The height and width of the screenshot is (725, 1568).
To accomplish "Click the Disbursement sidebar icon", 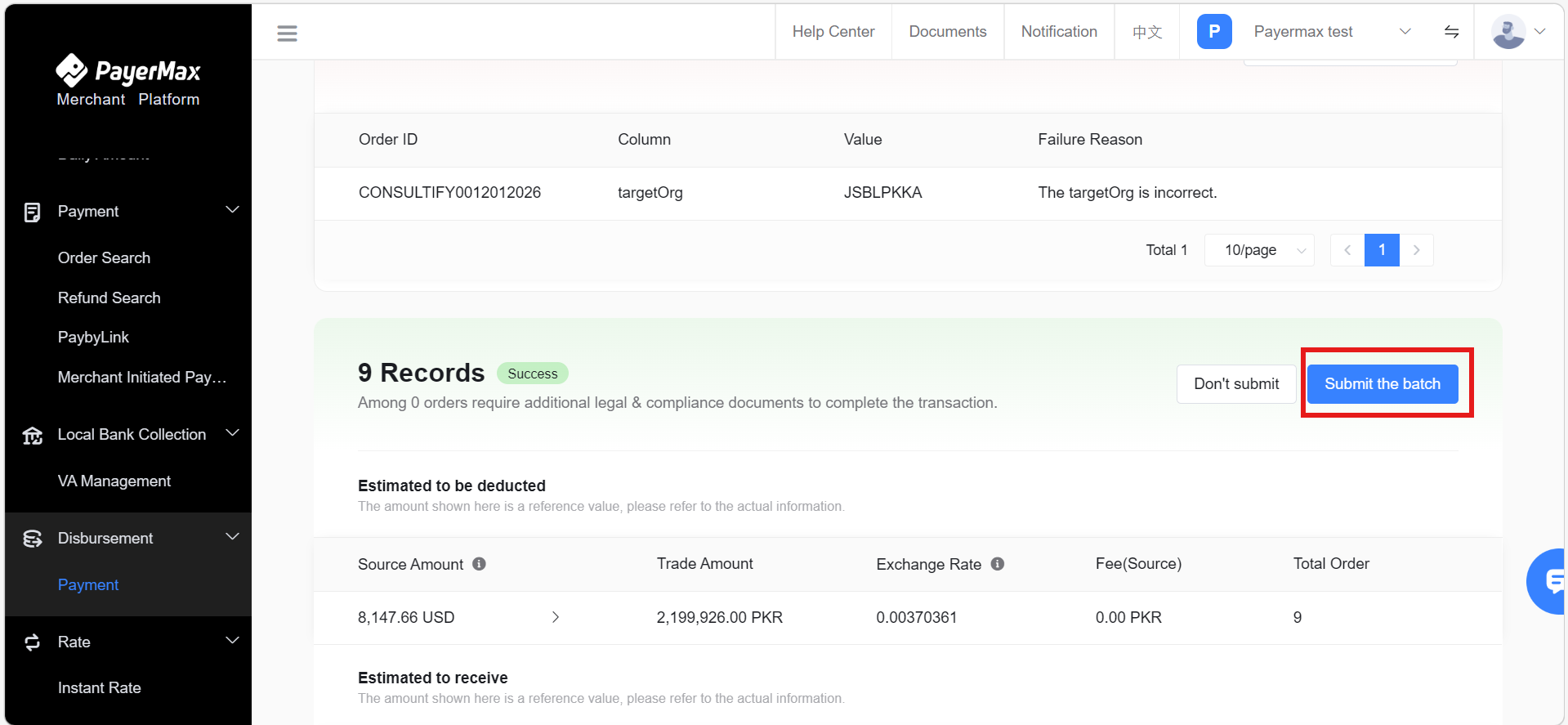I will (x=33, y=539).
